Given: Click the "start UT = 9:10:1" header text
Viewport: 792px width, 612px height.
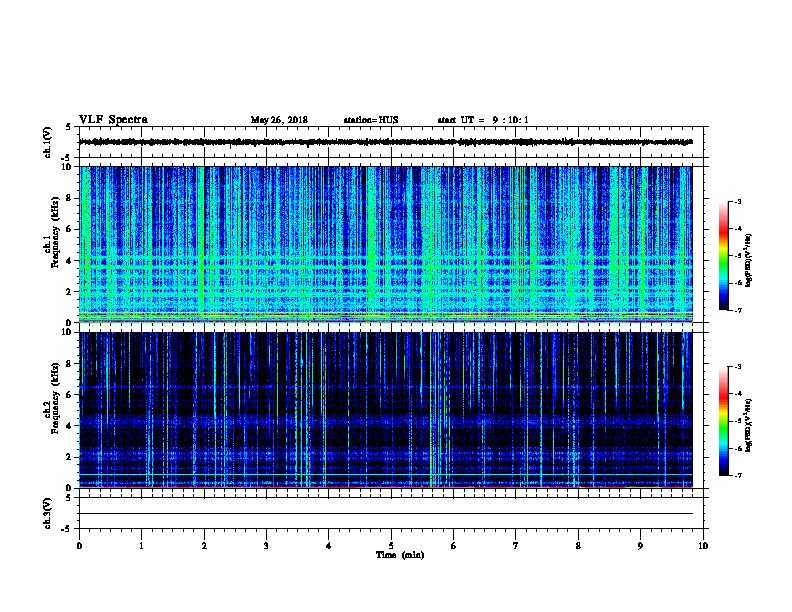Looking at the screenshot, I should 483,120.
